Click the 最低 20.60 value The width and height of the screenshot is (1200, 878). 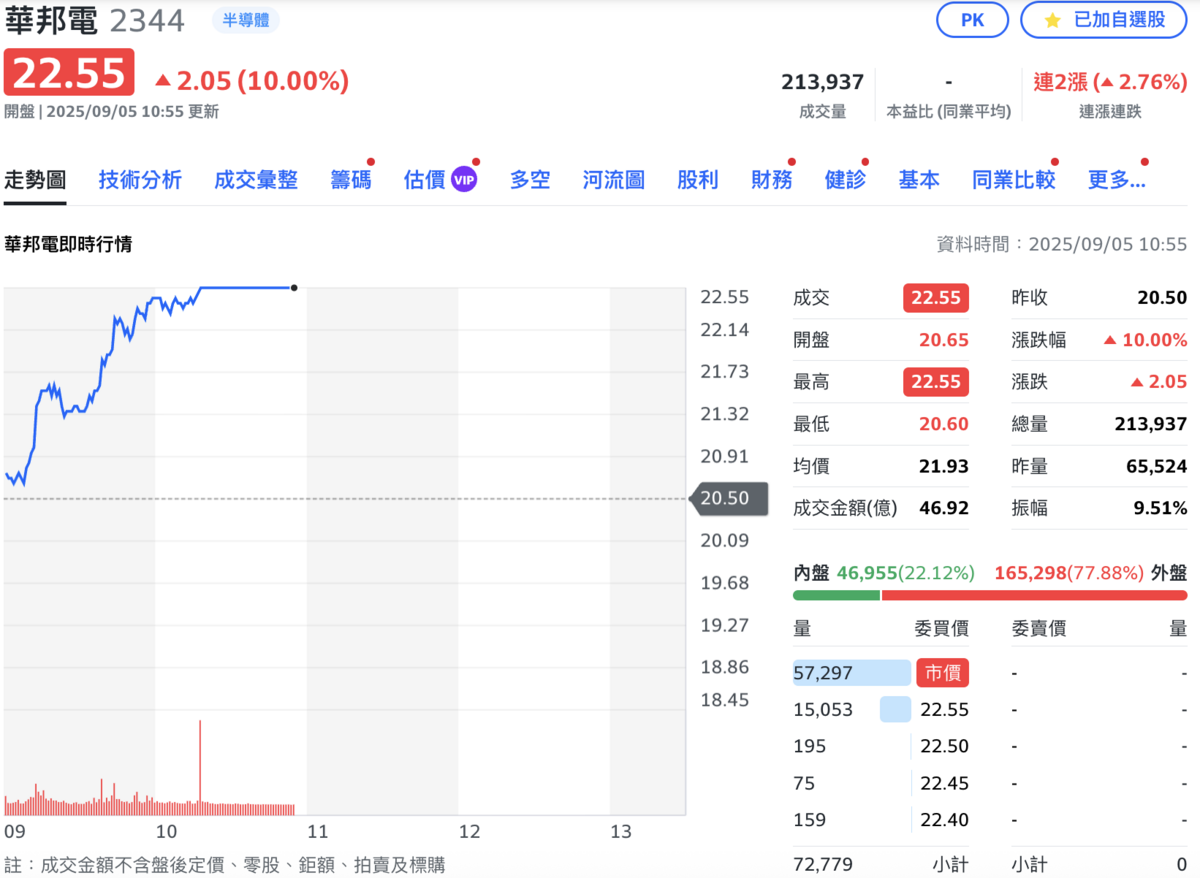[944, 424]
